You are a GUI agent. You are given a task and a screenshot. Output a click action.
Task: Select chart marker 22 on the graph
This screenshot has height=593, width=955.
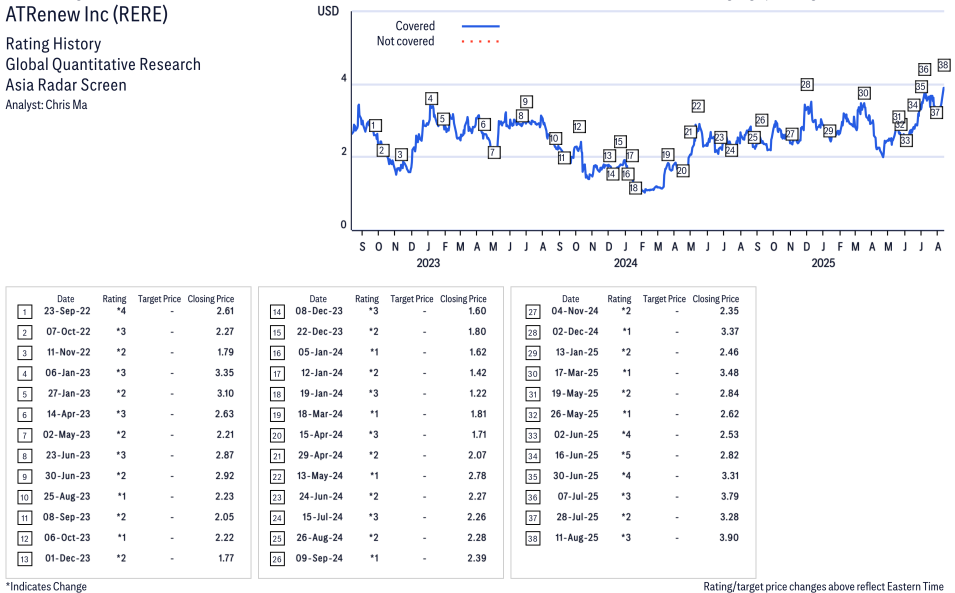tap(697, 106)
